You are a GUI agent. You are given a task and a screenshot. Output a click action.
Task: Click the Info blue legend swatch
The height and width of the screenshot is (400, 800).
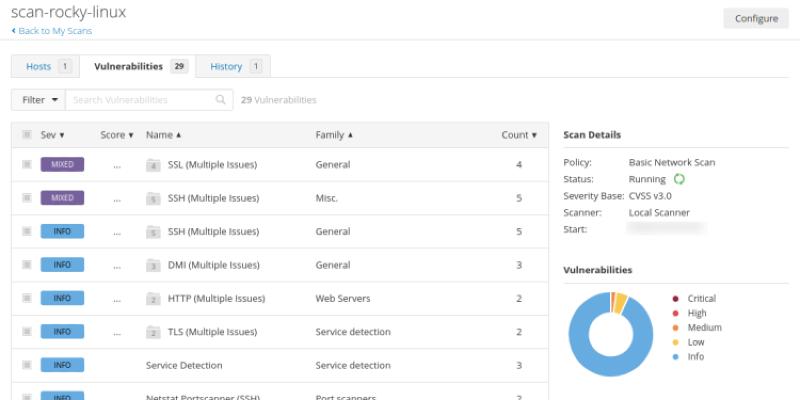676,357
